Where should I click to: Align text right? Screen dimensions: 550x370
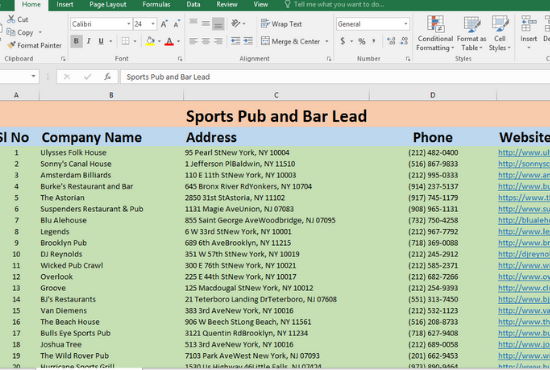[x=218, y=41]
